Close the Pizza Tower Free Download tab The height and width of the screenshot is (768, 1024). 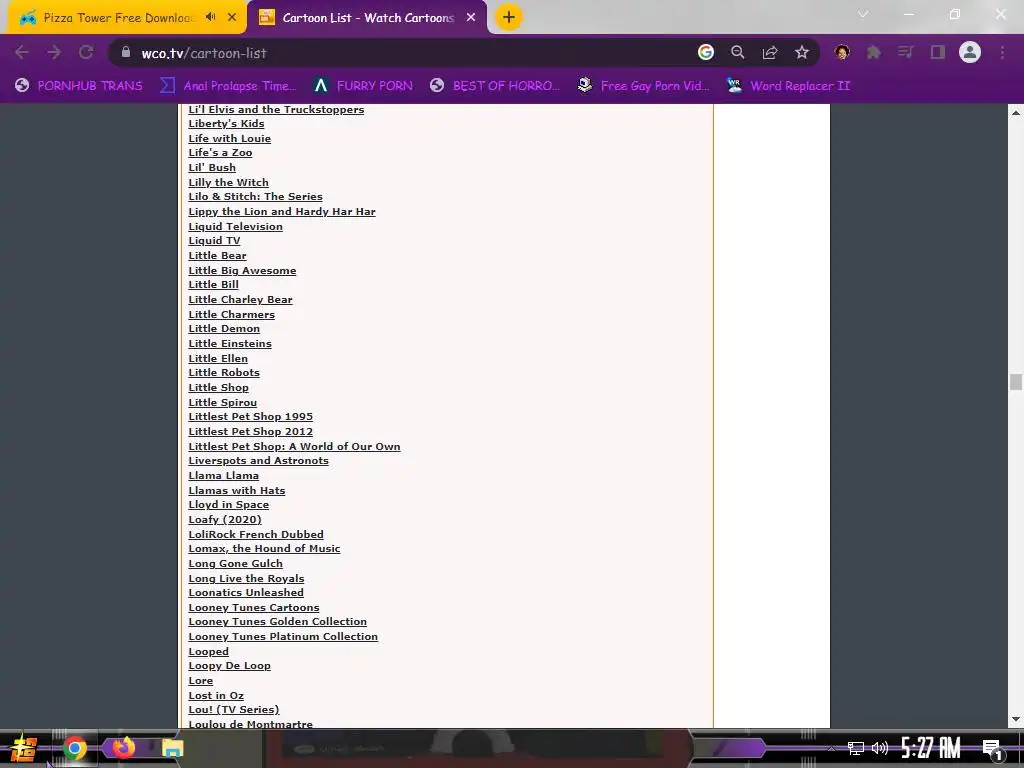[232, 18]
